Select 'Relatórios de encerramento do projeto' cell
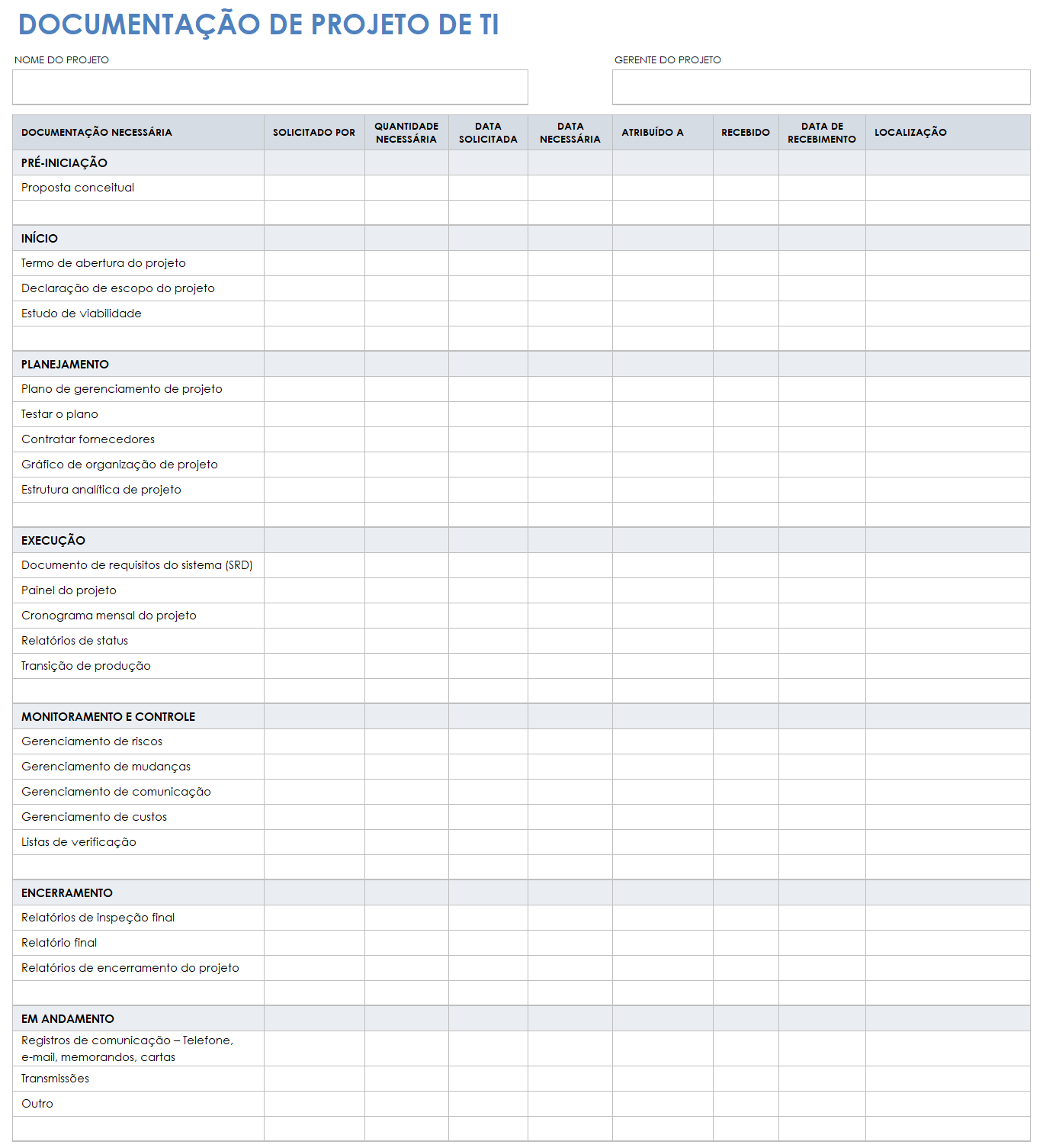Image resolution: width=1043 pixels, height=1148 pixels. [139, 968]
